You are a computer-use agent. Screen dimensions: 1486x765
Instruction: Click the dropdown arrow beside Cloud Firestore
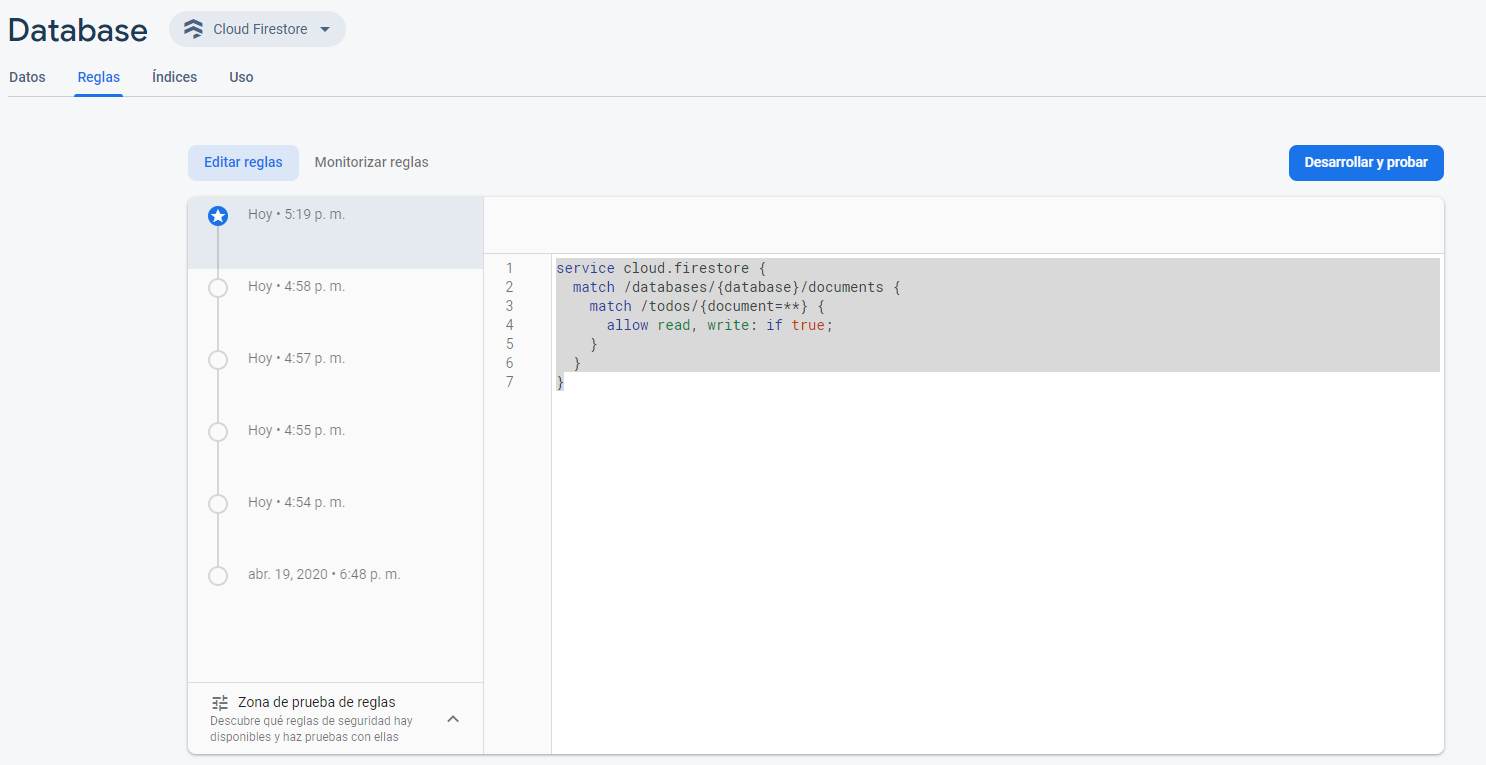pyautogui.click(x=324, y=30)
